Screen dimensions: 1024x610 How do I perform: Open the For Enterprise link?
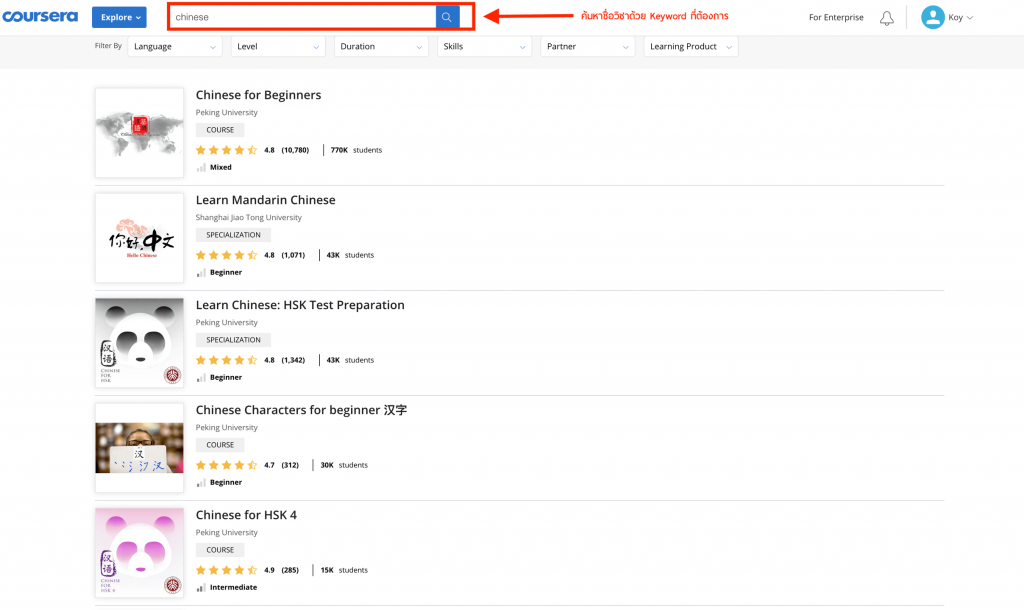pos(836,18)
